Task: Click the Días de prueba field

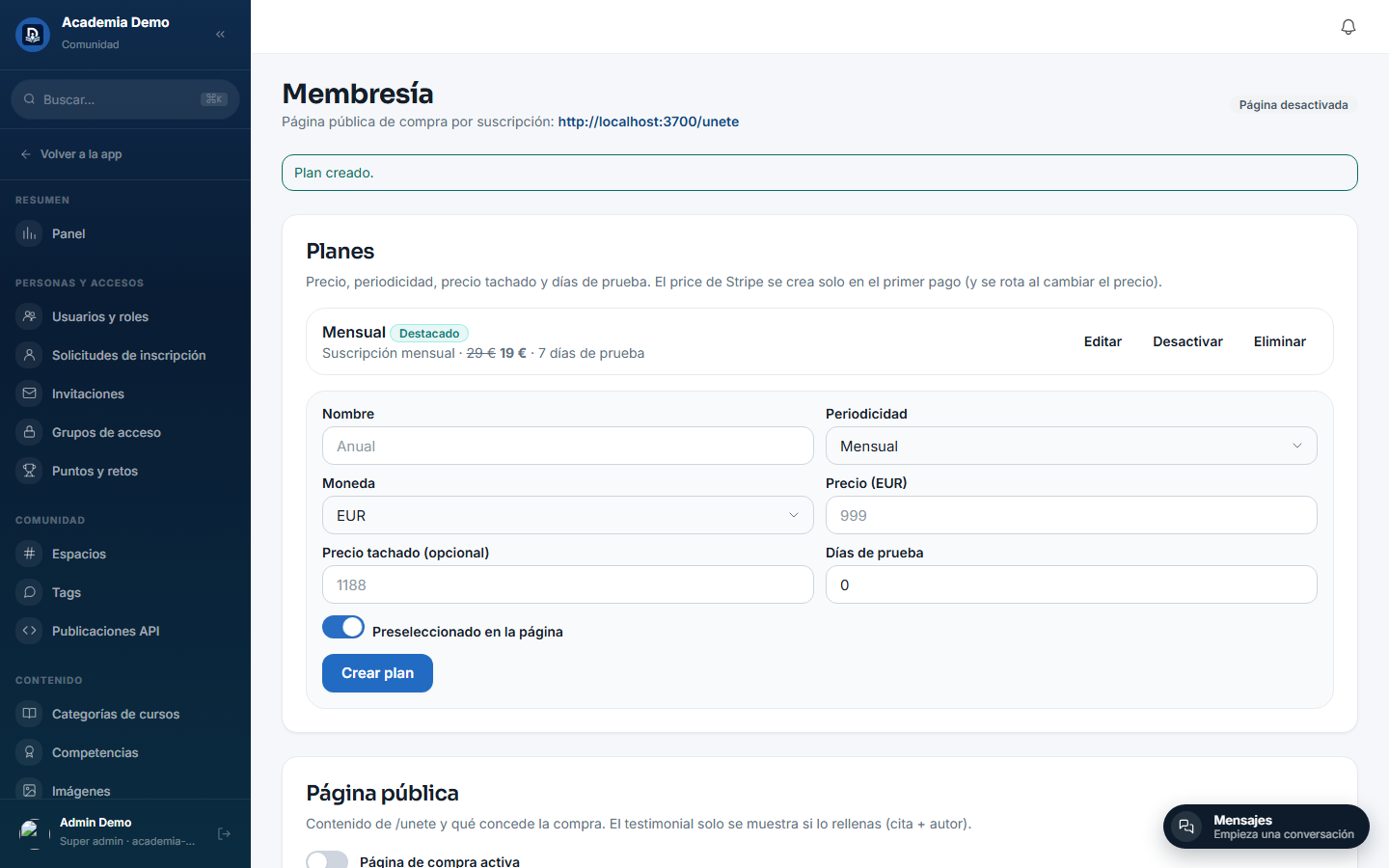Action: [1071, 584]
